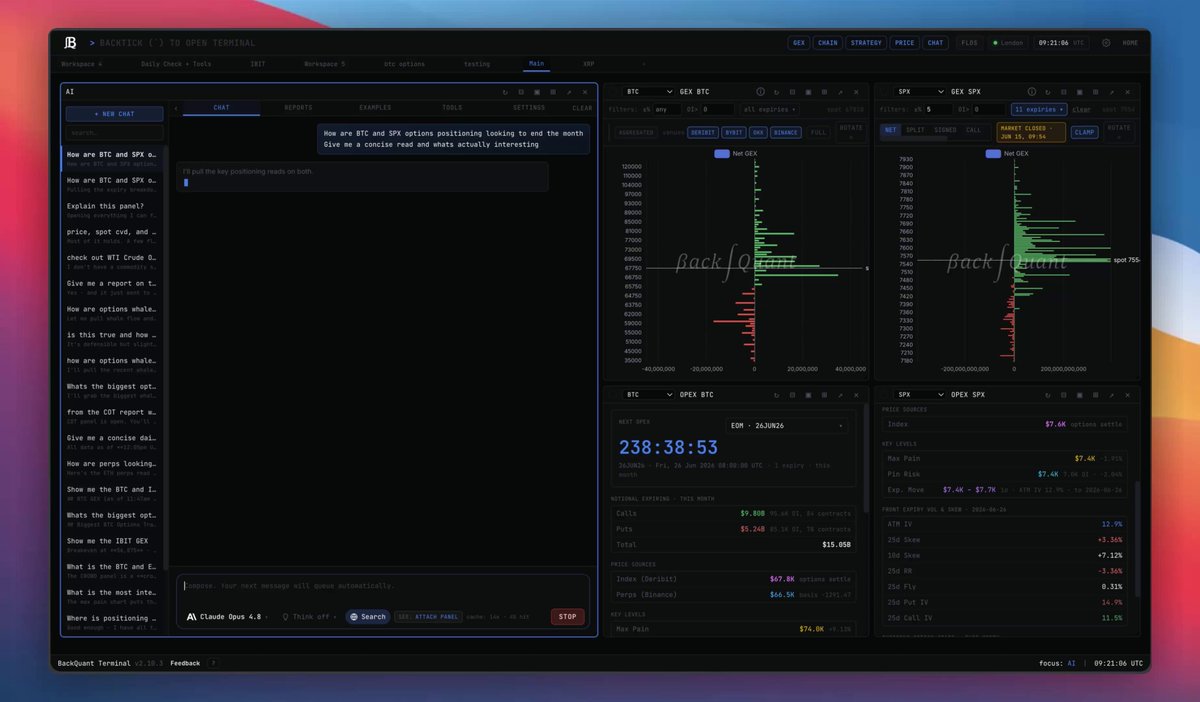Open CHAIN from top toolbar
Viewport: 1200px width, 702px height.
coord(827,43)
